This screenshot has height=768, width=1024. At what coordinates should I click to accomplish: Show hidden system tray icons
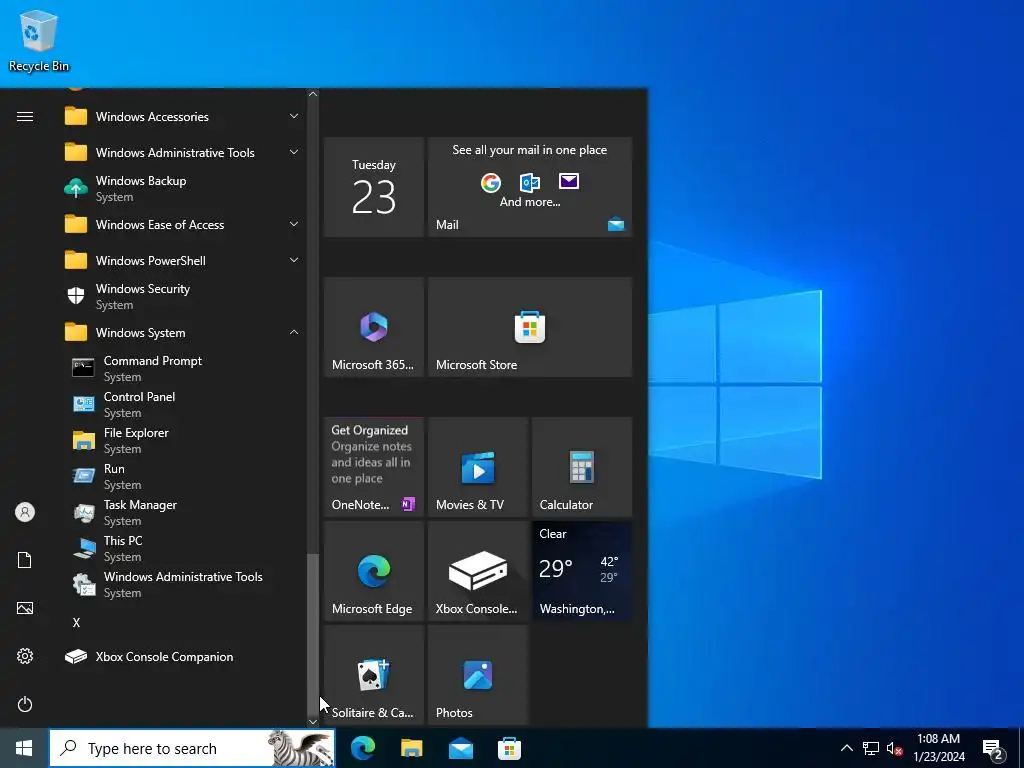tap(846, 748)
